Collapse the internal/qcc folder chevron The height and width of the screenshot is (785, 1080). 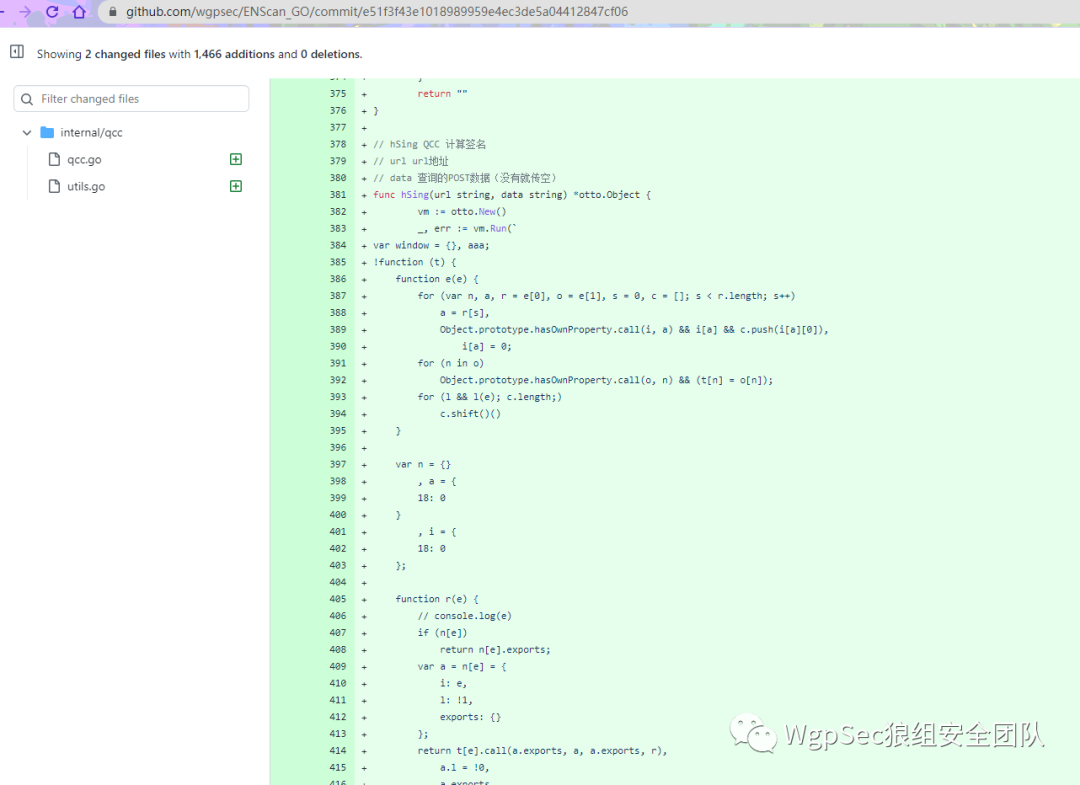27,132
